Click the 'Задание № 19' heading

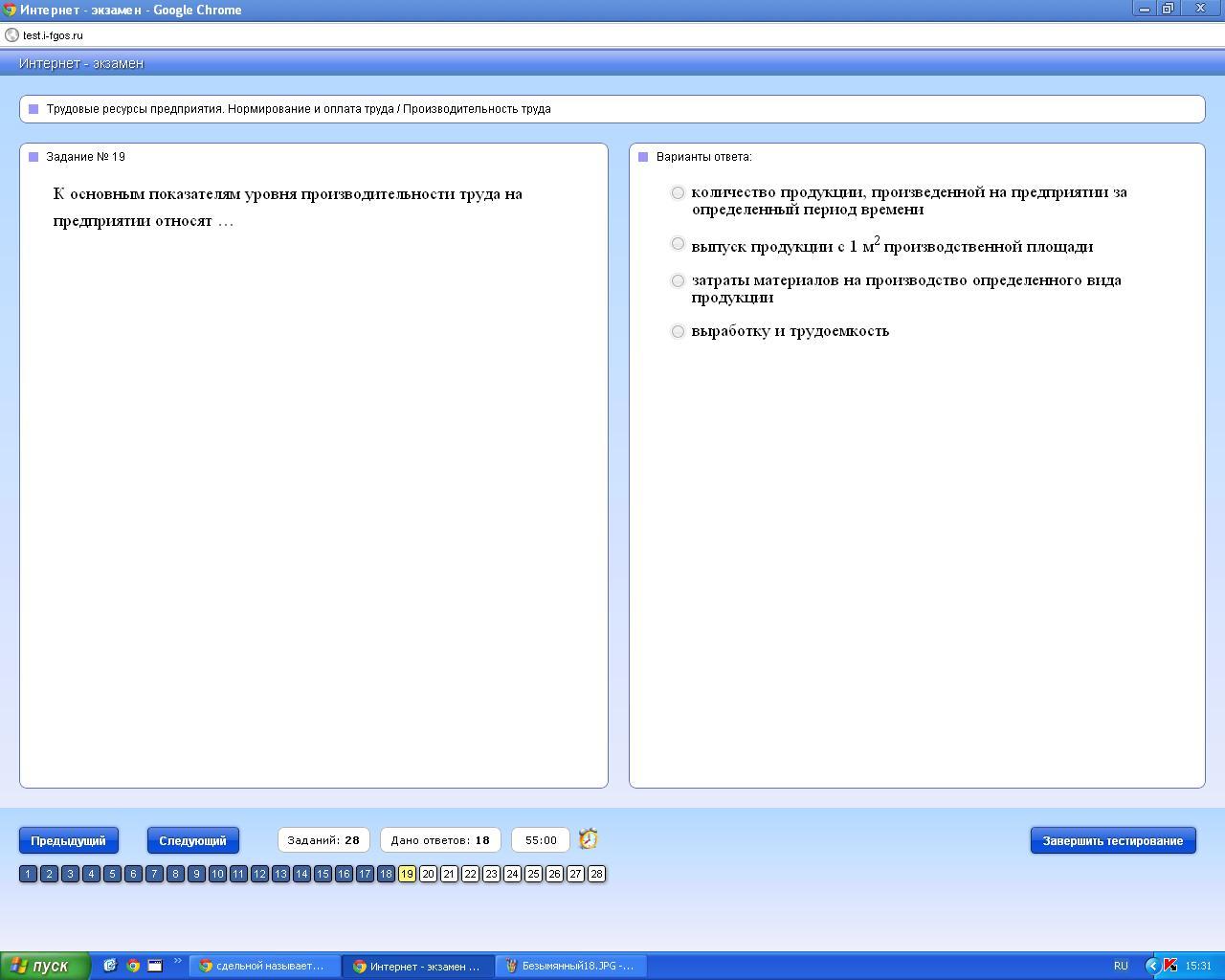click(85, 157)
